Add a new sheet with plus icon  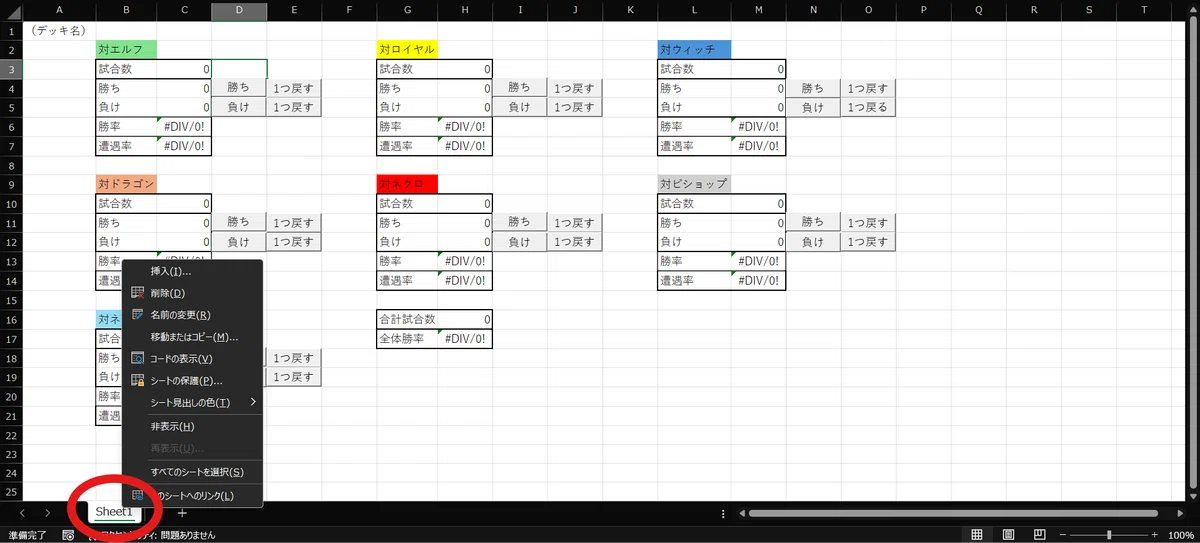[x=182, y=512]
